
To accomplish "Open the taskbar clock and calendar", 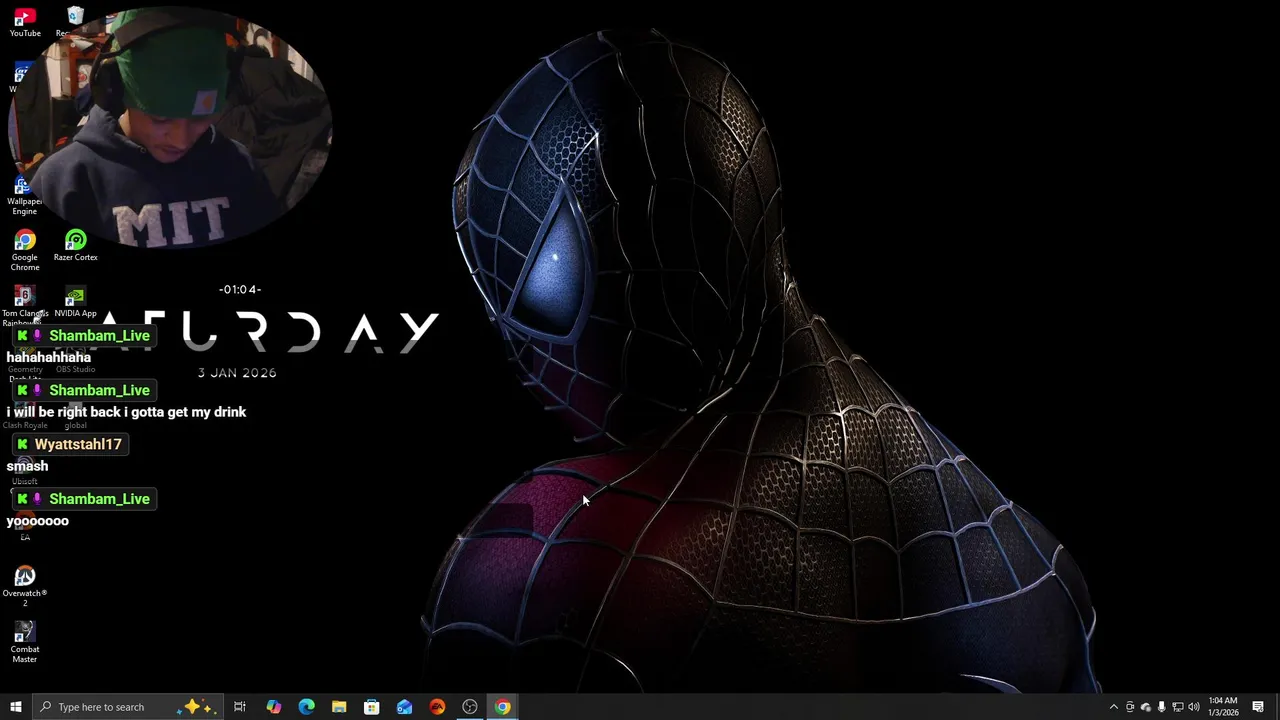I will point(1223,707).
